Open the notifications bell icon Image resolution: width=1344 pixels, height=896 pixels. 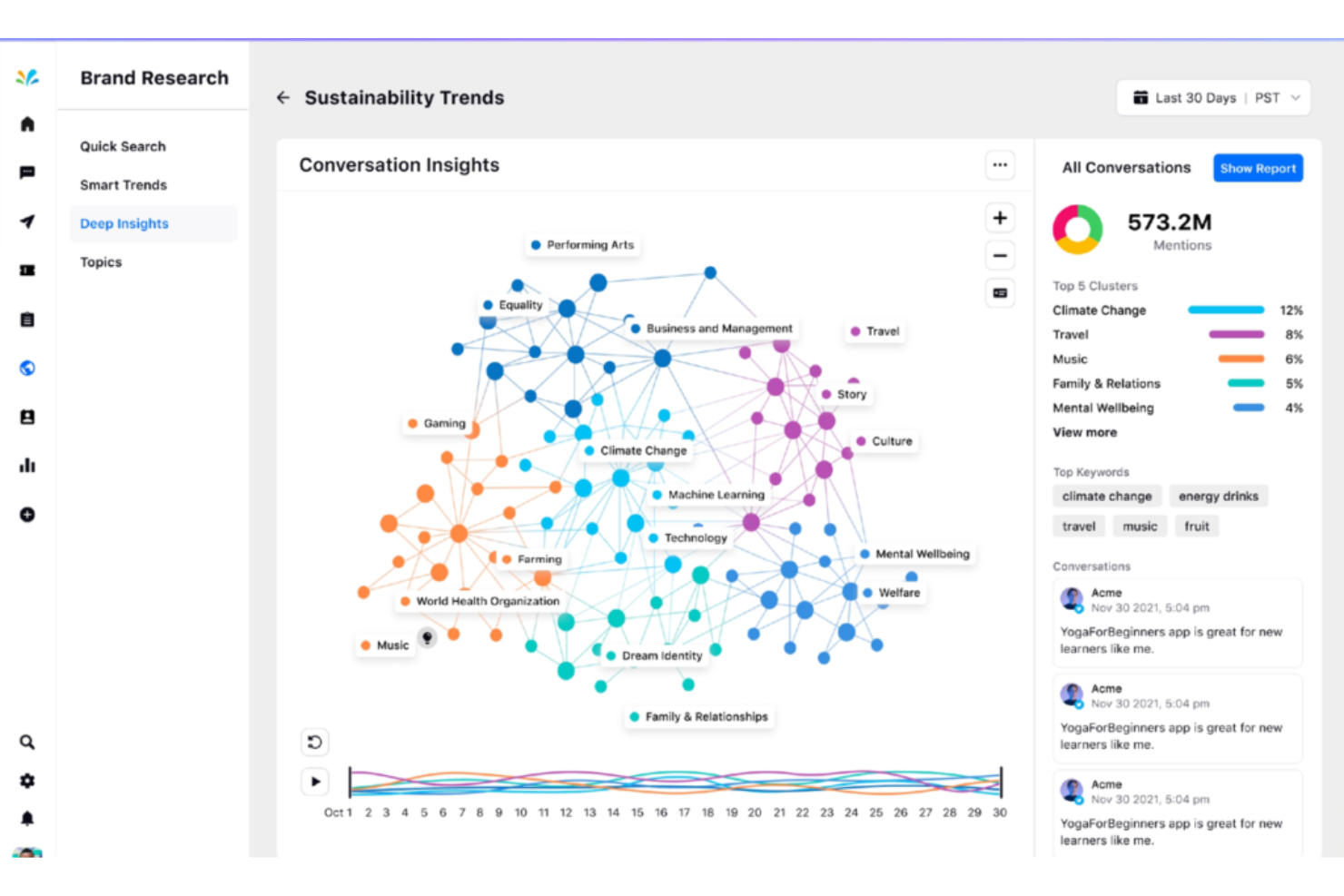pos(27,818)
